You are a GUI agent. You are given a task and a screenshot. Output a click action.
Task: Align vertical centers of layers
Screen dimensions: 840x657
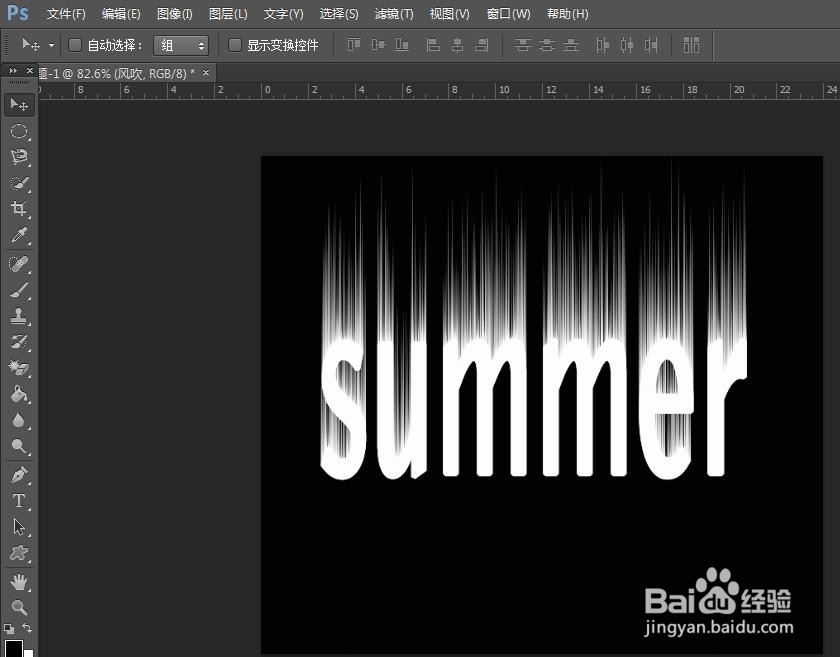[x=378, y=45]
